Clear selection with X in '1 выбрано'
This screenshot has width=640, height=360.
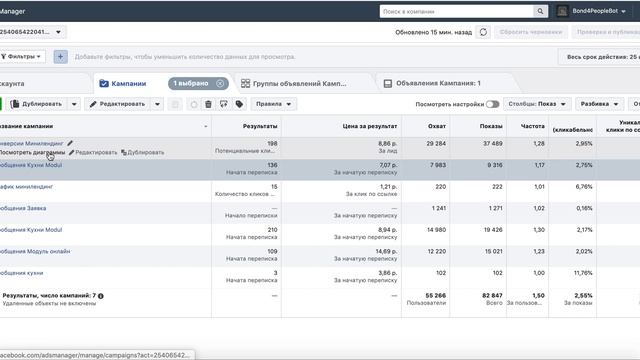[x=220, y=83]
